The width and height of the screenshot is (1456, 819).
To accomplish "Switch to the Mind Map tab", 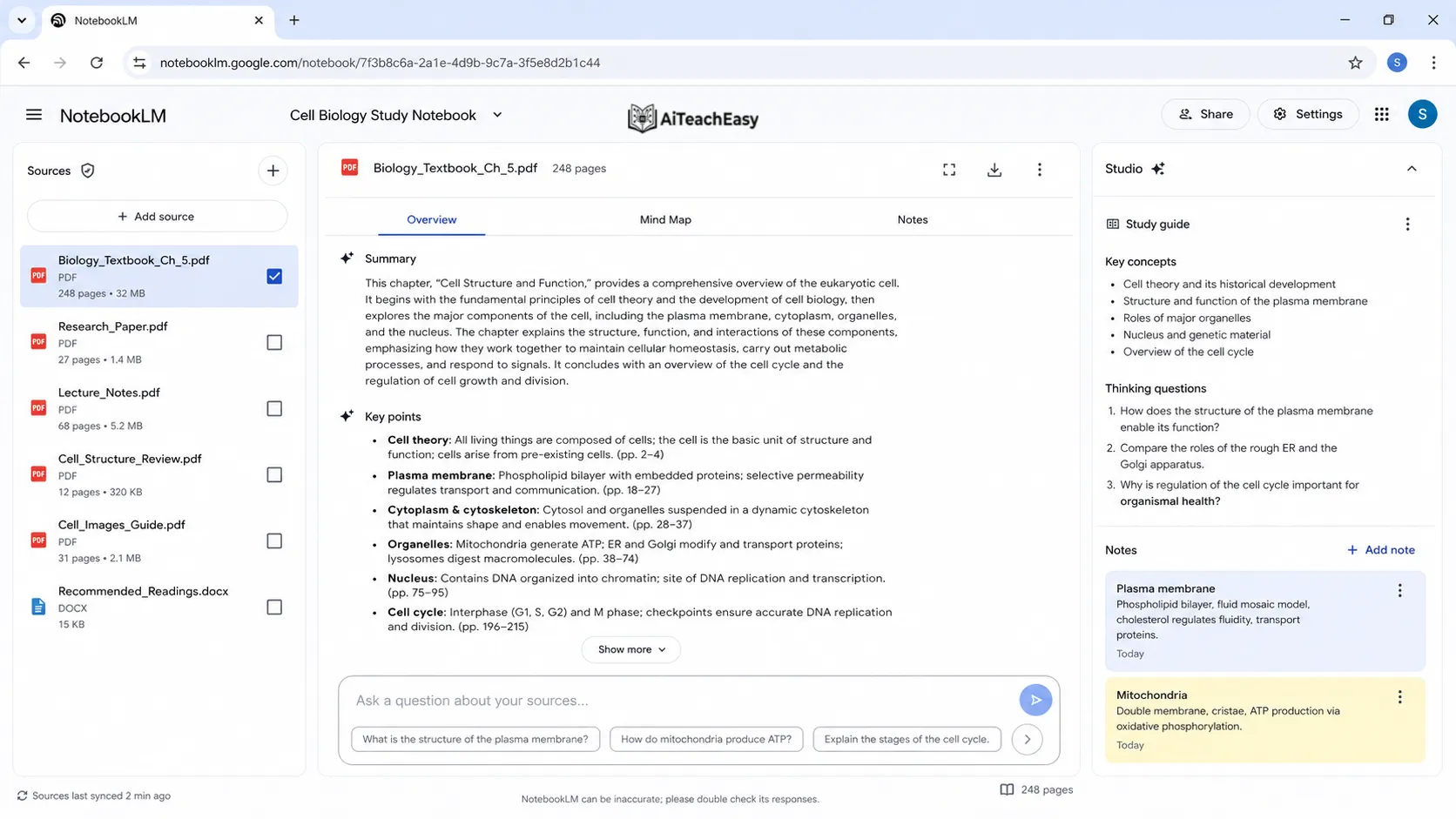I will pyautogui.click(x=665, y=219).
